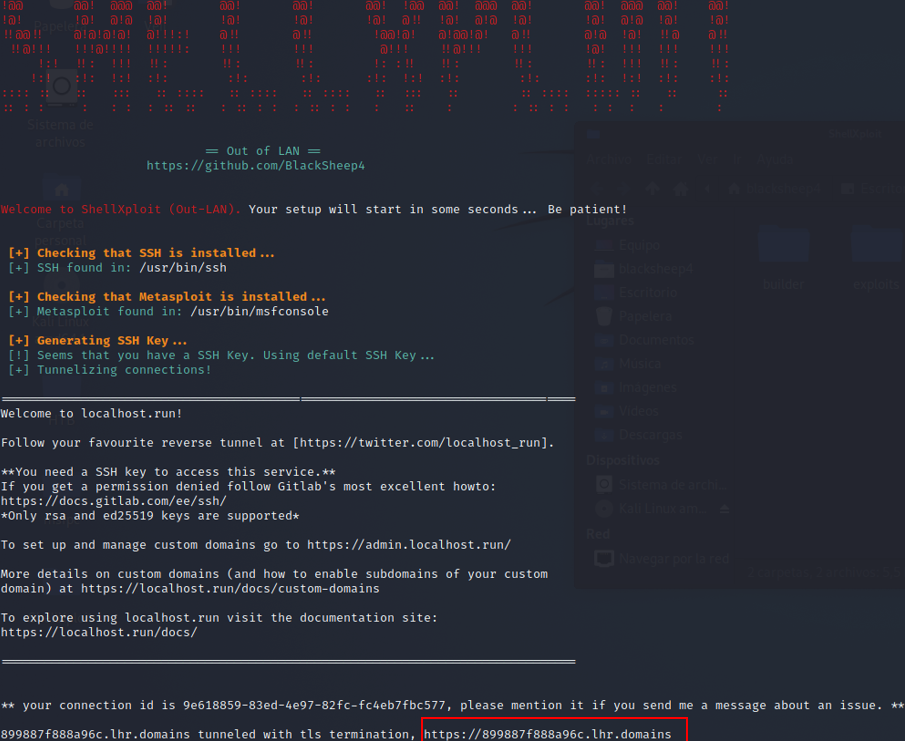Open Papelera from the sidebar trash icon
Screen dimensions: 905x741
click(645, 316)
